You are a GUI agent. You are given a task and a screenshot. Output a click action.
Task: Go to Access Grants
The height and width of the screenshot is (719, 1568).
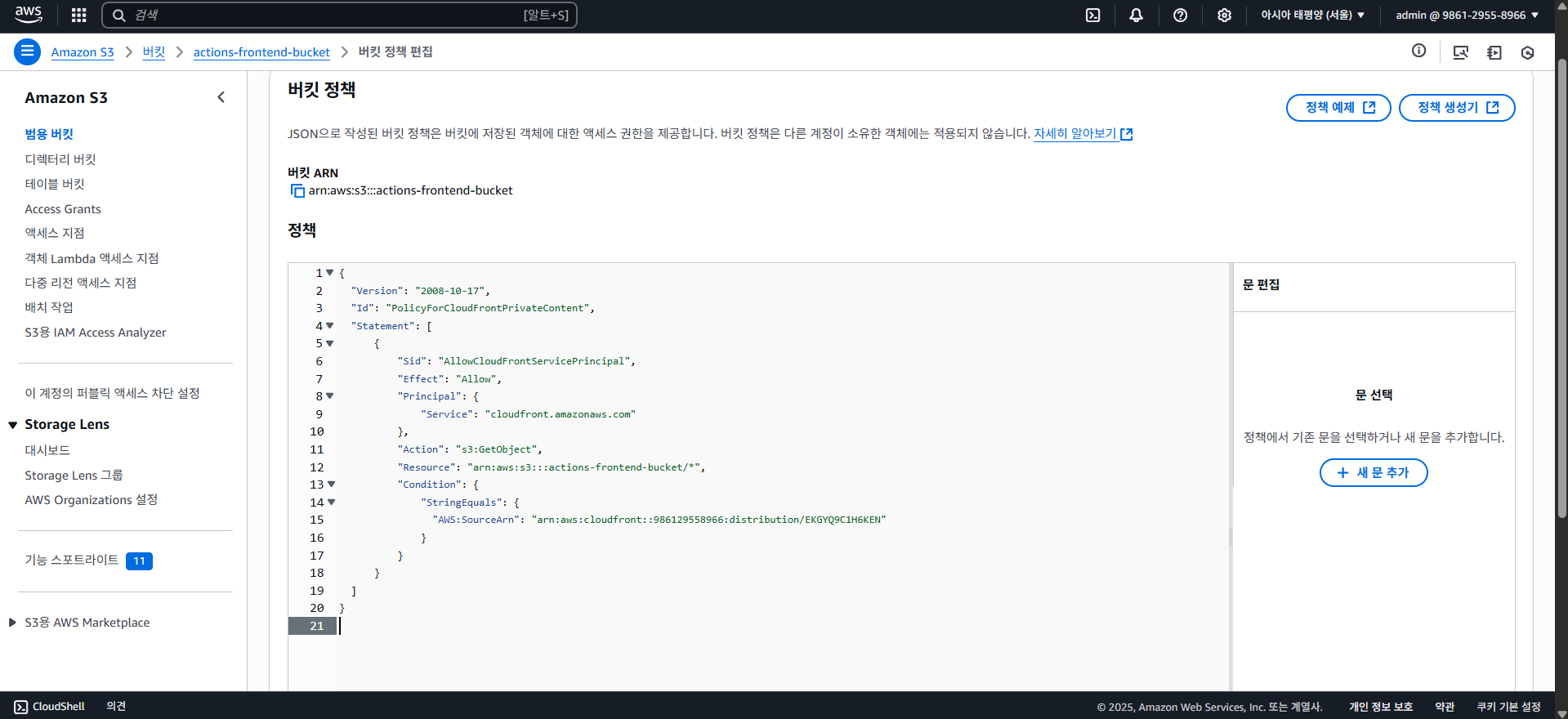tap(63, 209)
